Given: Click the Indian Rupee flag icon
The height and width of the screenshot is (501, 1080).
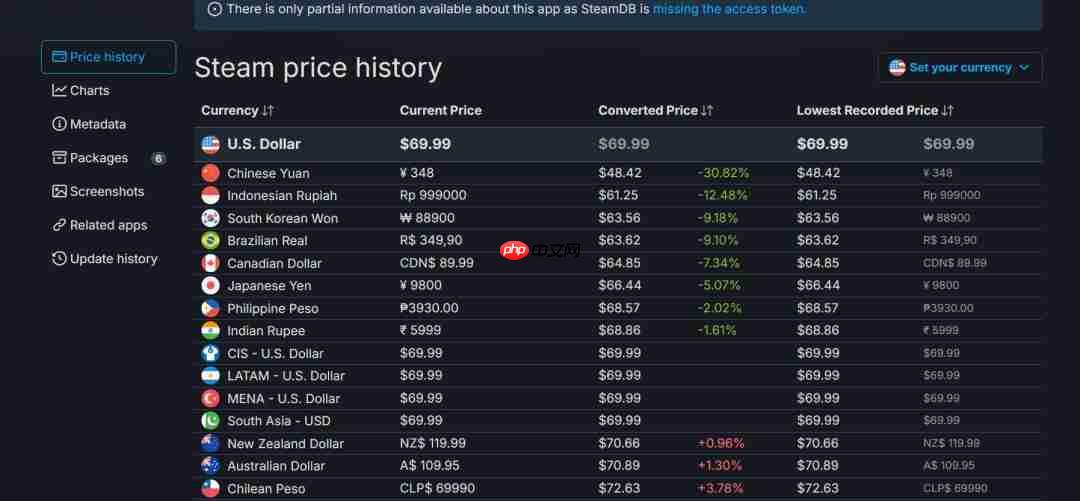Looking at the screenshot, I should coord(210,331).
